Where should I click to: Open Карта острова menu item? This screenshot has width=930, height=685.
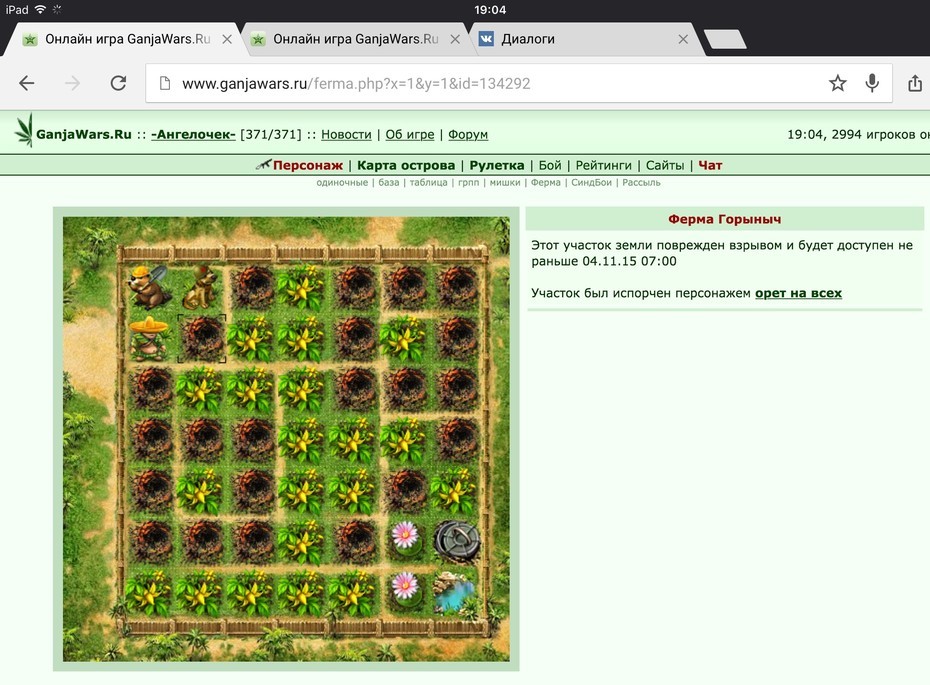click(x=406, y=165)
